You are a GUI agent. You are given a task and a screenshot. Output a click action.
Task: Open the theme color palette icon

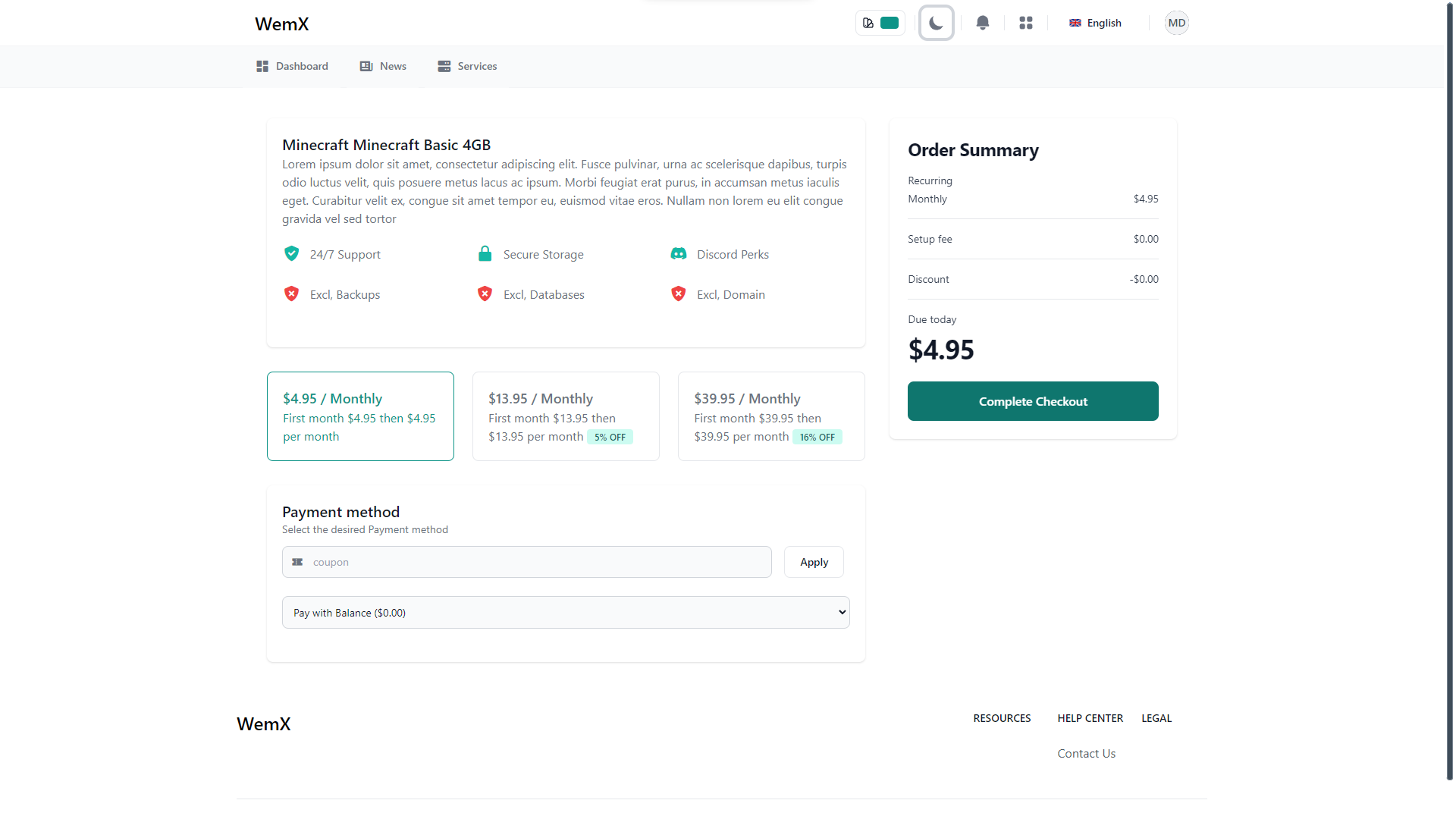click(x=868, y=23)
